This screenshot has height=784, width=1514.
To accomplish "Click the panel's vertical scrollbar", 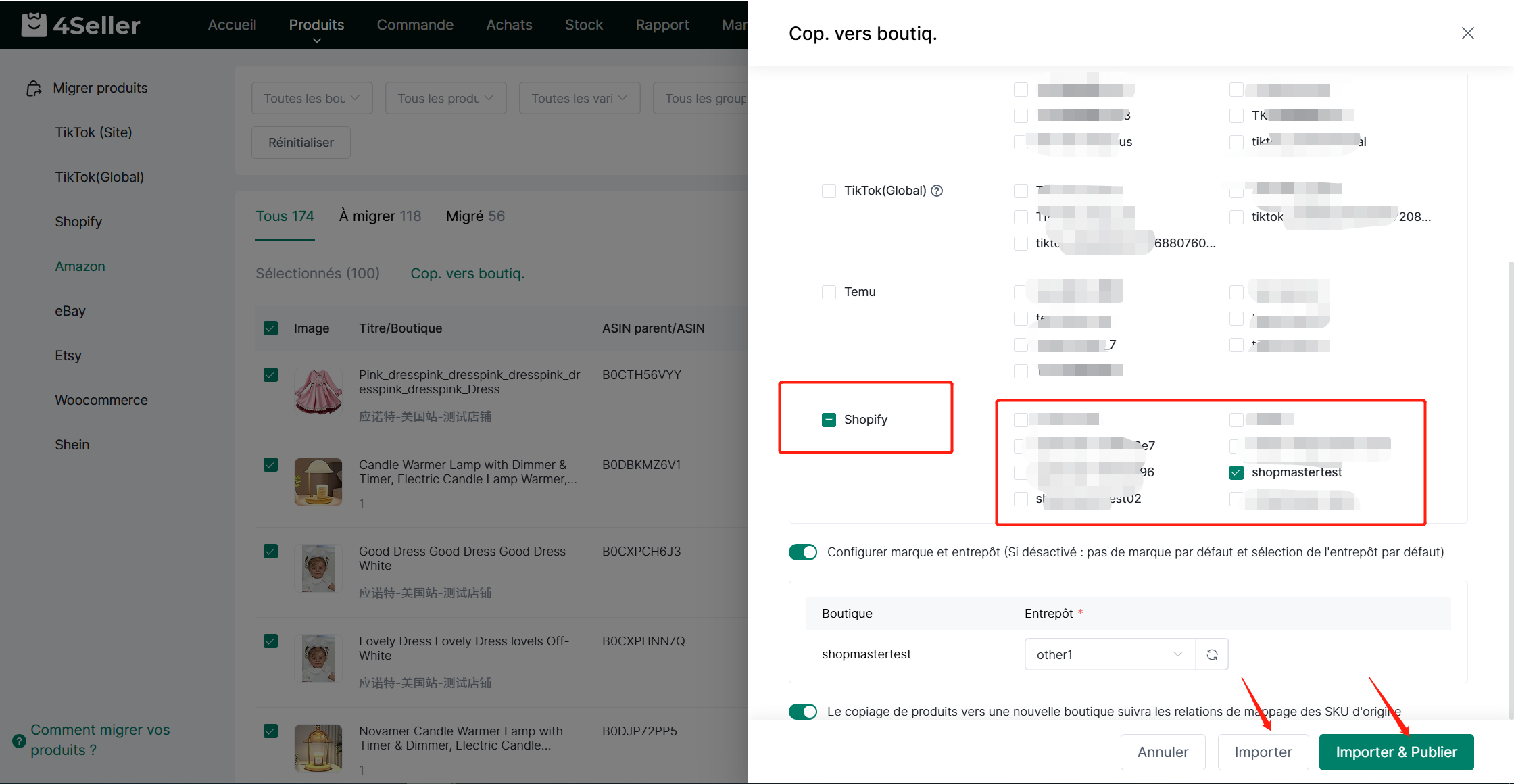I will point(1510,489).
